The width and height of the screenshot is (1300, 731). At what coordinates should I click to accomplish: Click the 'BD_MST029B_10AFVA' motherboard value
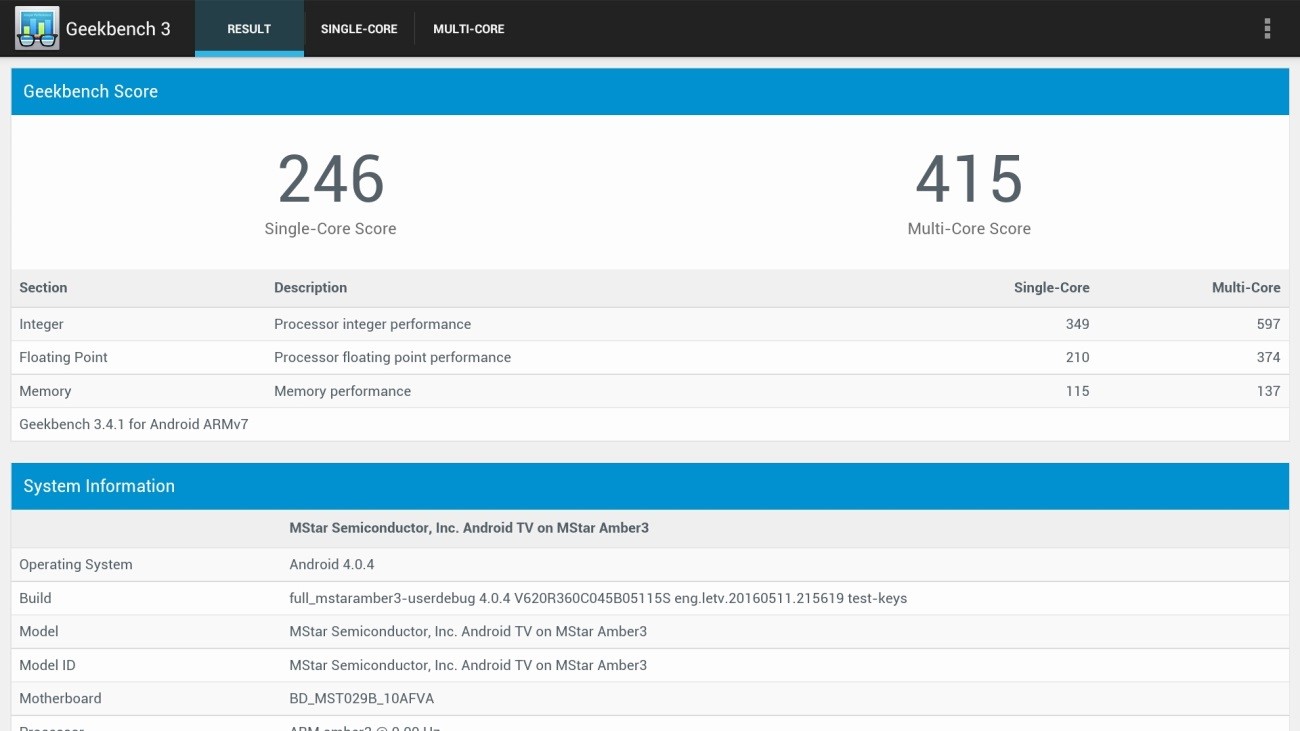362,698
